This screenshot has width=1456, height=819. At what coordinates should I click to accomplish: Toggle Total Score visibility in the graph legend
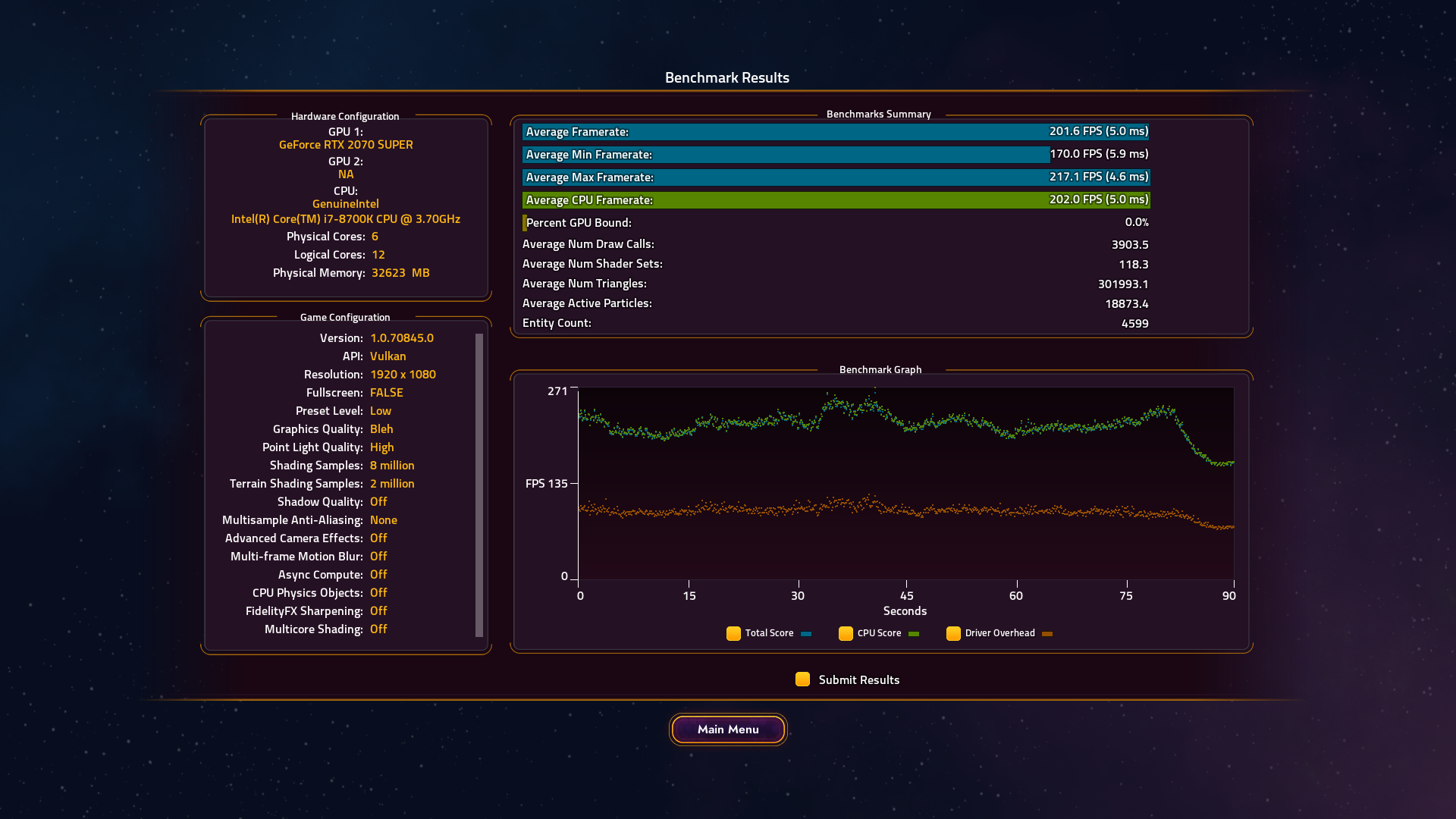[x=734, y=633]
